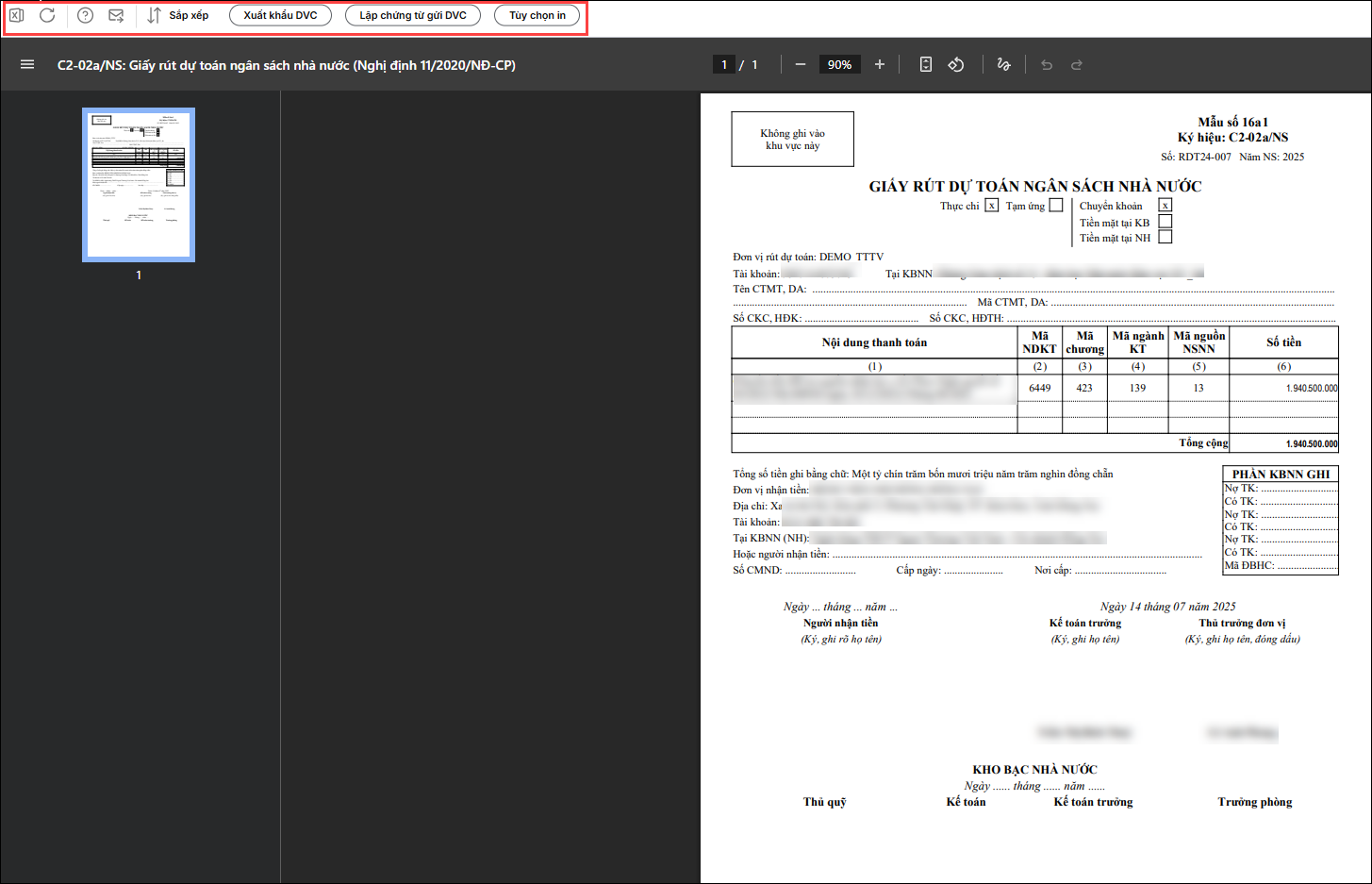
Task: Check the Tạm ứng checkbox
Action: 1056,205
